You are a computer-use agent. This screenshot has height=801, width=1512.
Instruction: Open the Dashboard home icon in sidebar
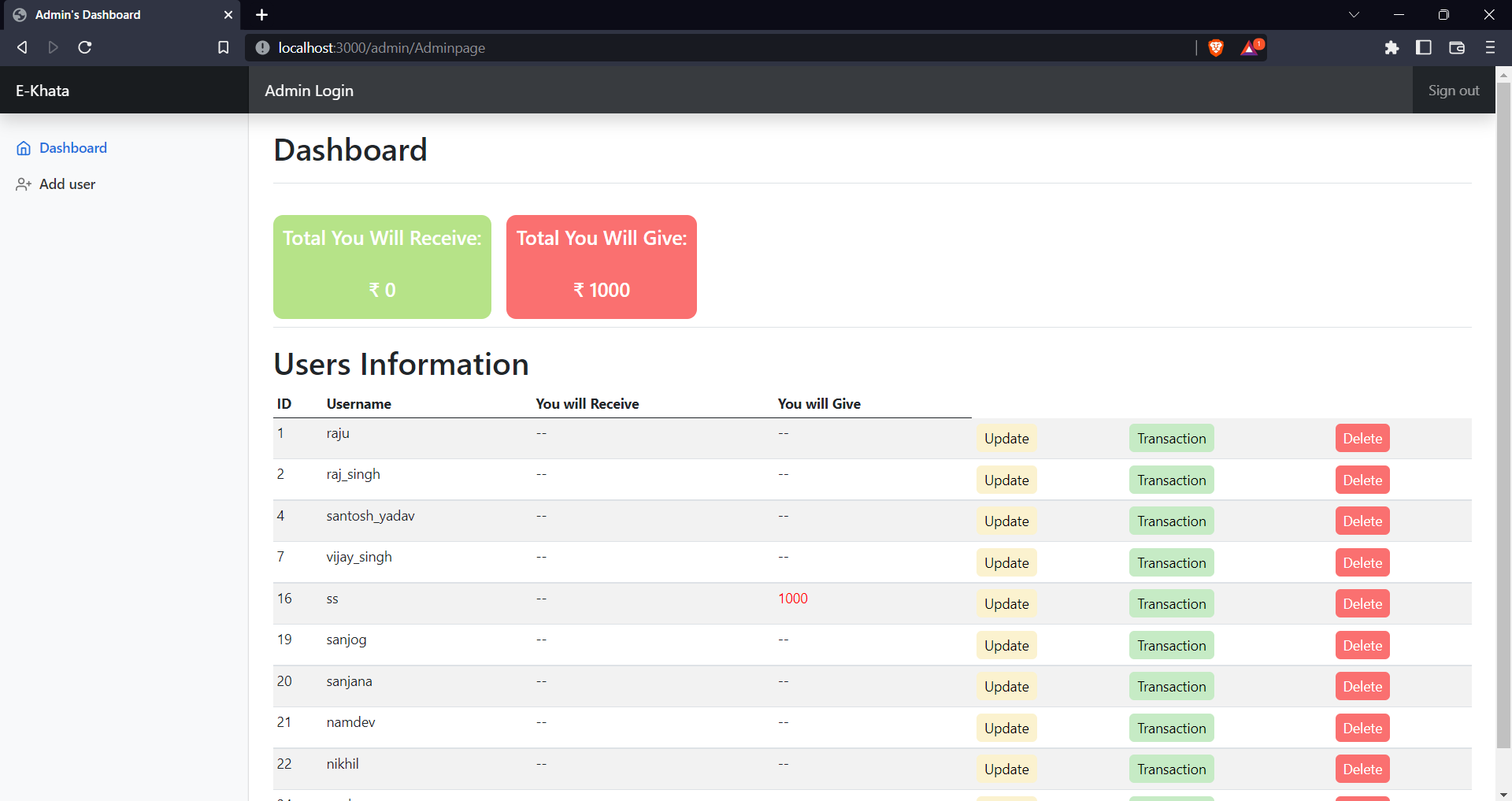24,148
